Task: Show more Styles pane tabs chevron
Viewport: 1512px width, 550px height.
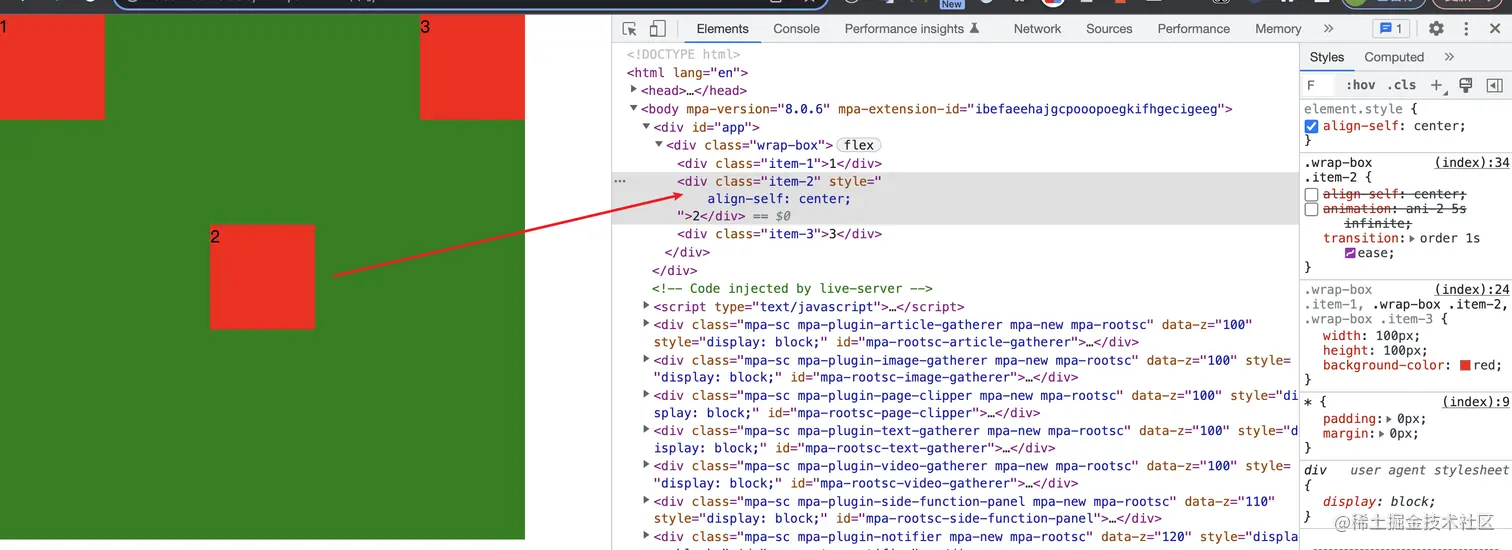Action: [1449, 57]
